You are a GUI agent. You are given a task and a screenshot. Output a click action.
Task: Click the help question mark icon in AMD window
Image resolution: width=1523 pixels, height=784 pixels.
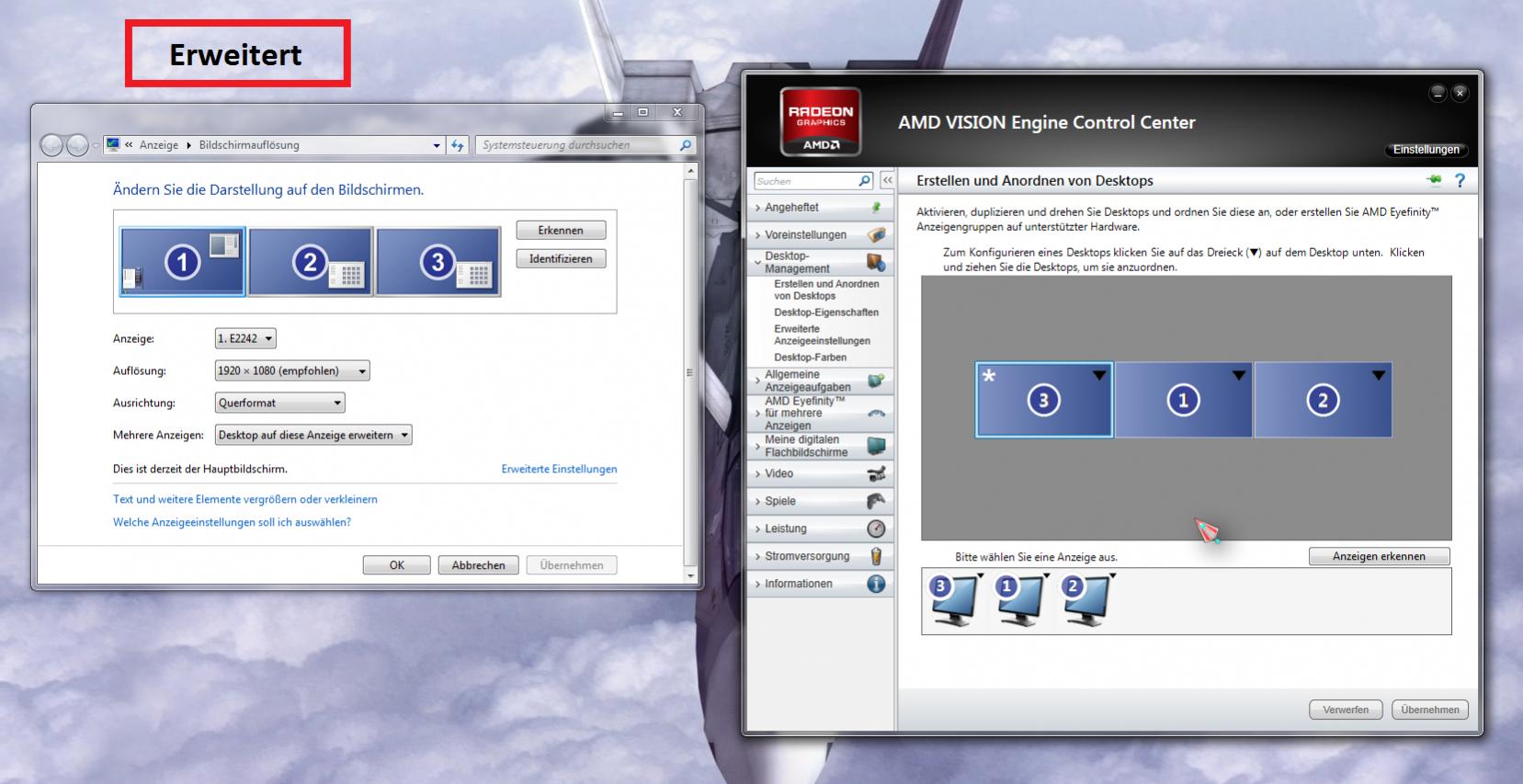(x=1460, y=181)
